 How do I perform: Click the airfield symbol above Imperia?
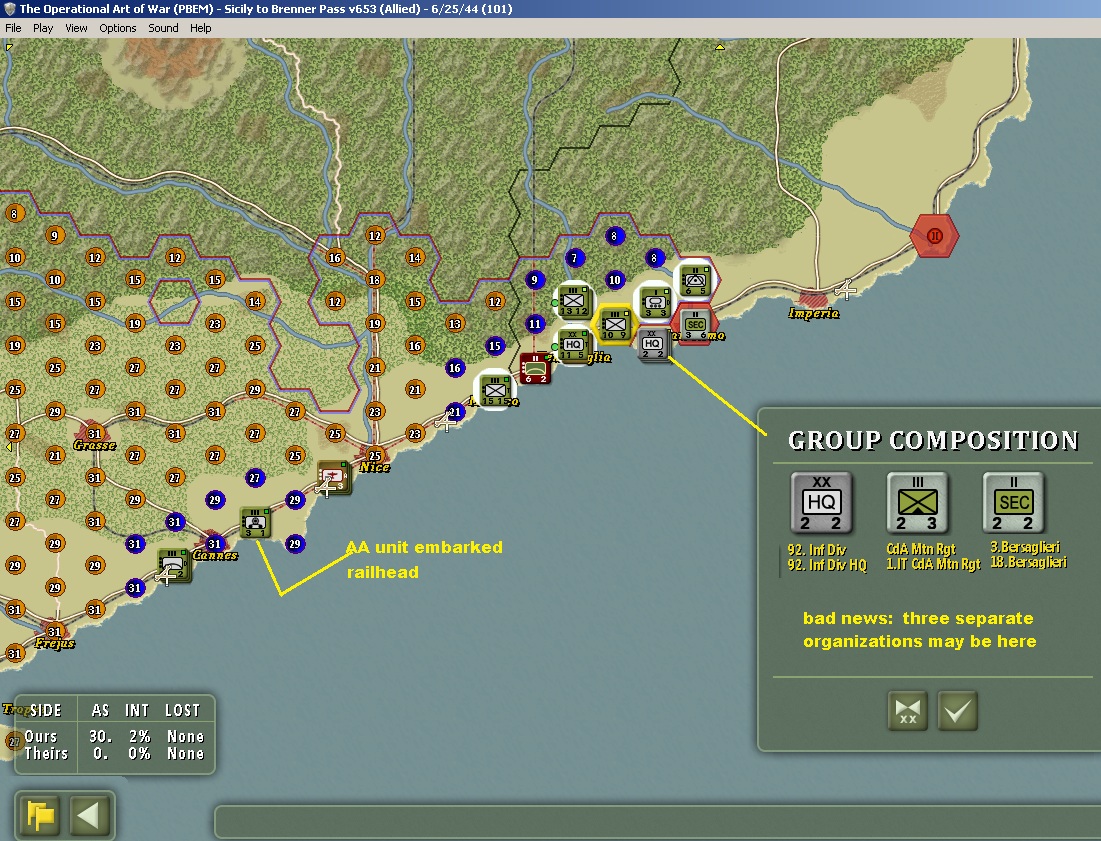point(845,288)
